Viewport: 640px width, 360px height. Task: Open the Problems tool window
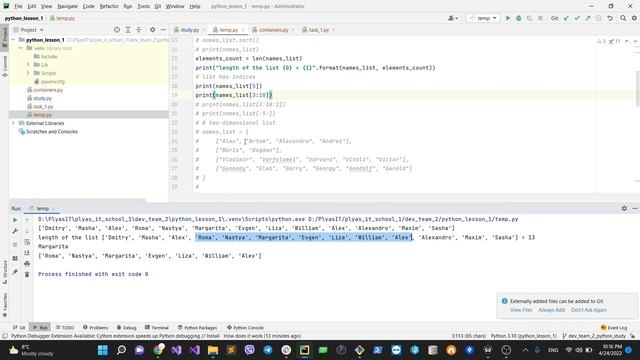pyautogui.click(x=96, y=328)
